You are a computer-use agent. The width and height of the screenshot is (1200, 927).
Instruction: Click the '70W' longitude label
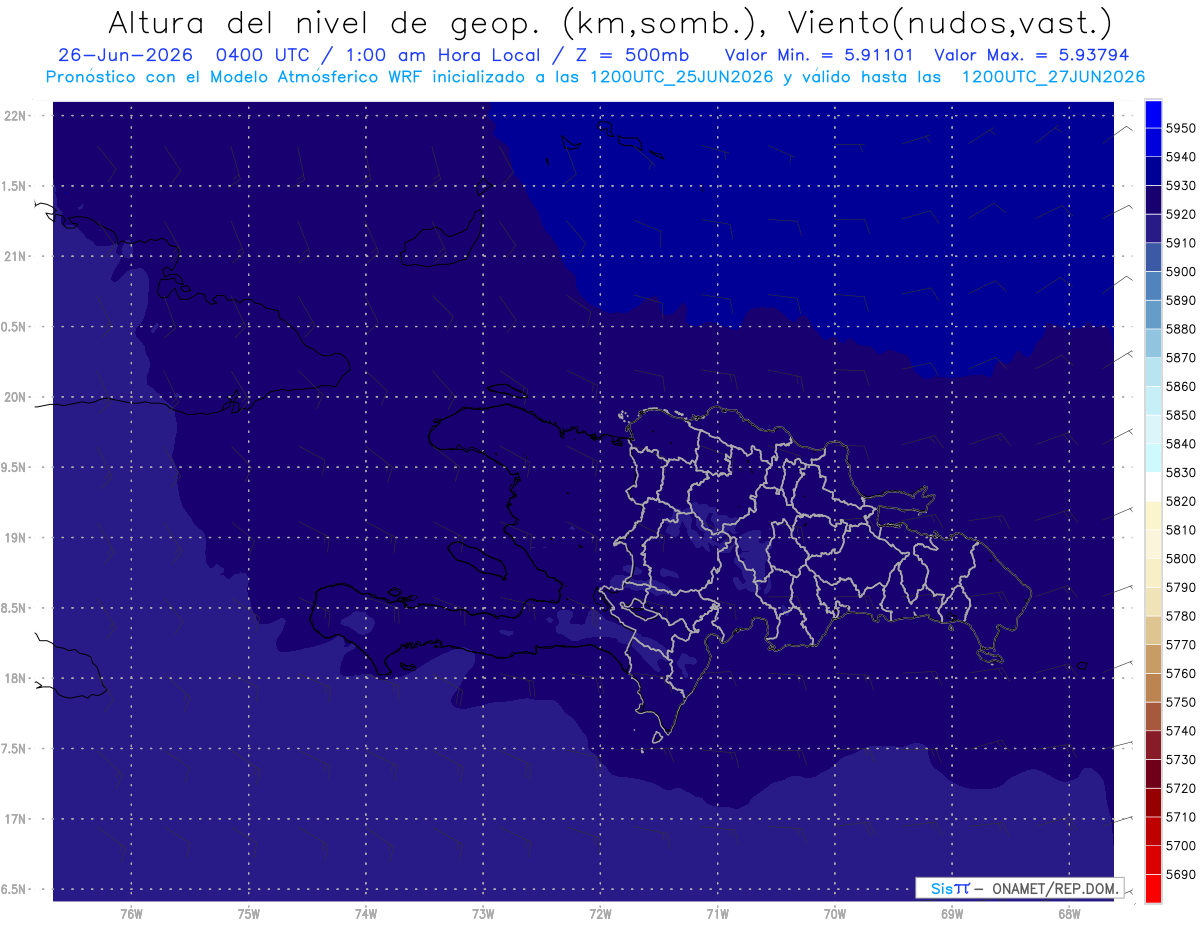835,914
